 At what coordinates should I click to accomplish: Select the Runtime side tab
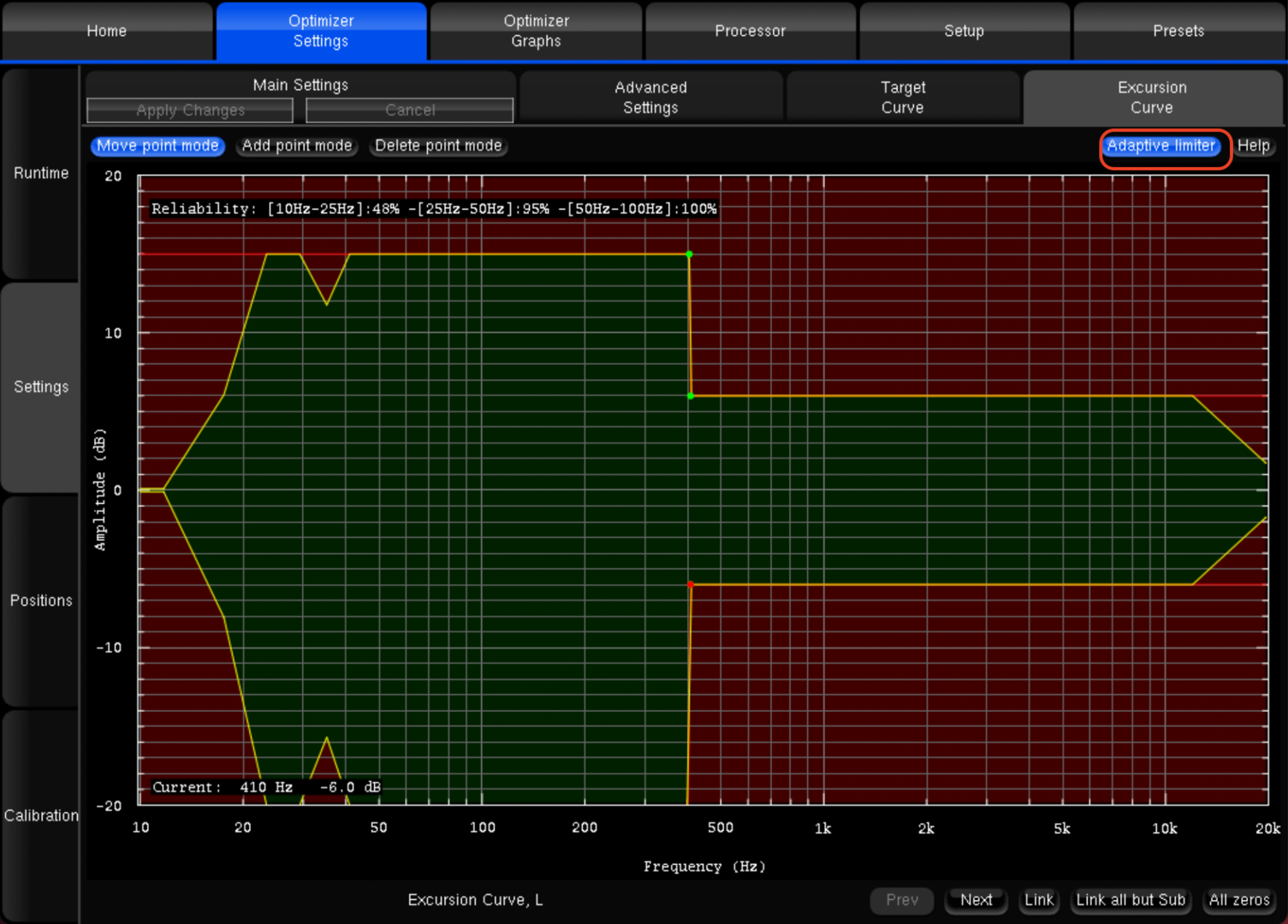point(41,173)
